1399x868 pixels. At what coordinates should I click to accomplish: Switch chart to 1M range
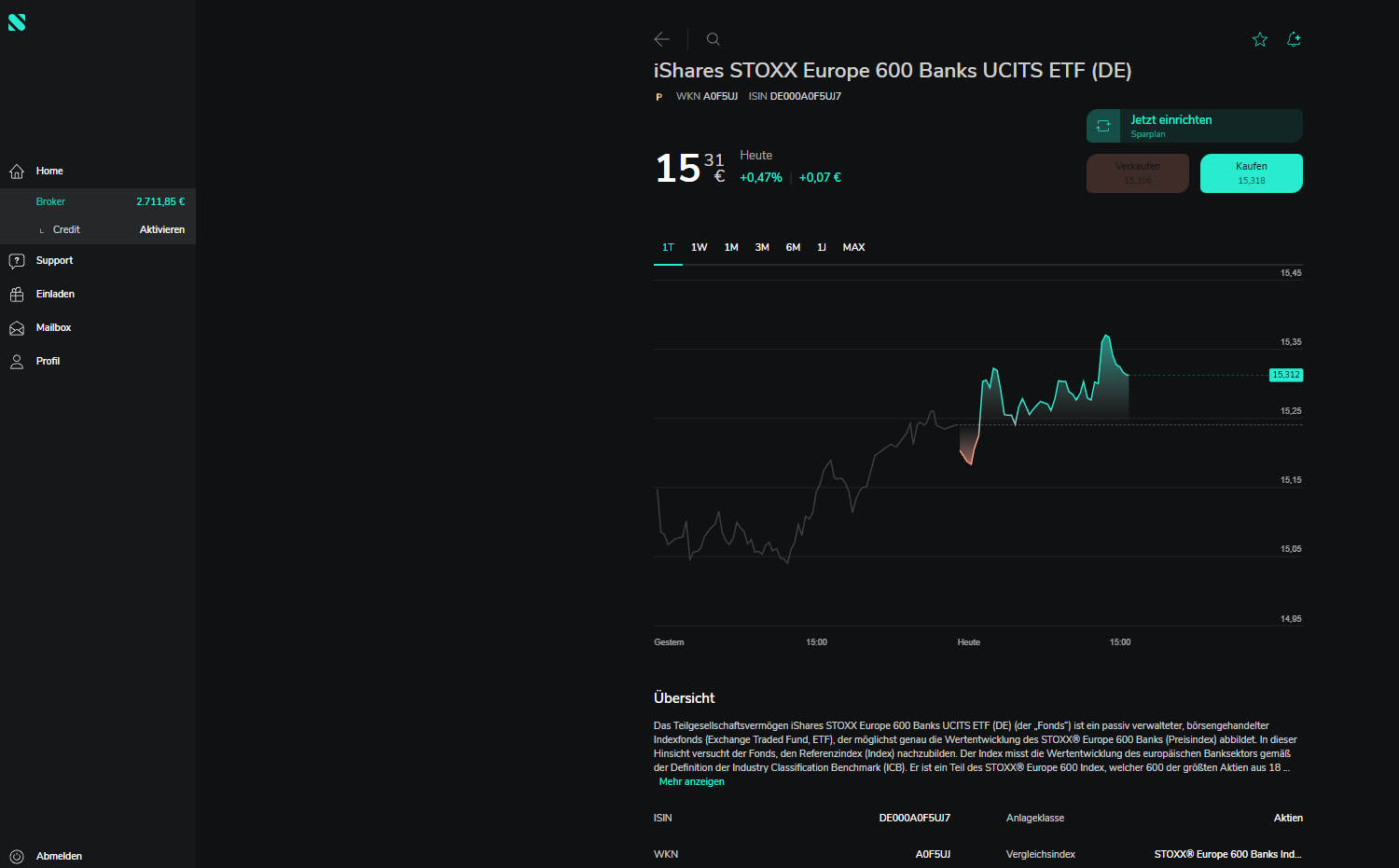pos(731,247)
